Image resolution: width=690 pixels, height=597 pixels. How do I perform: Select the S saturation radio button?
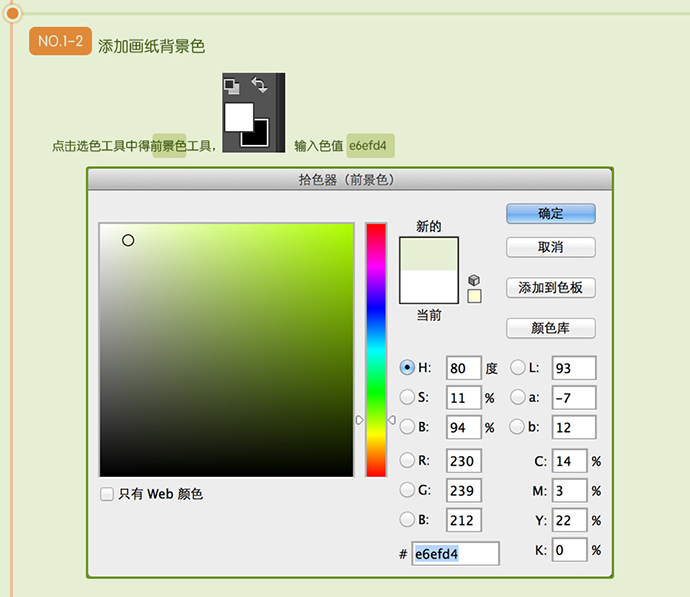(407, 397)
